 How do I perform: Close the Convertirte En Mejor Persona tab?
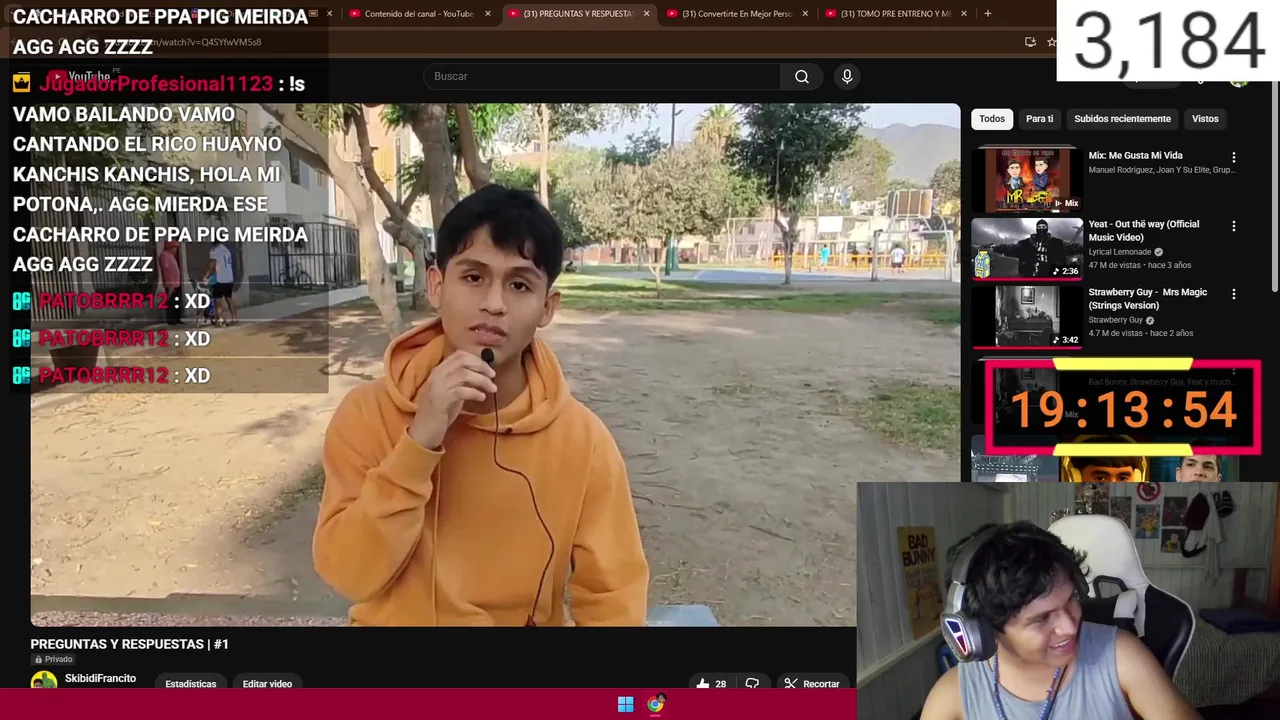[805, 14]
